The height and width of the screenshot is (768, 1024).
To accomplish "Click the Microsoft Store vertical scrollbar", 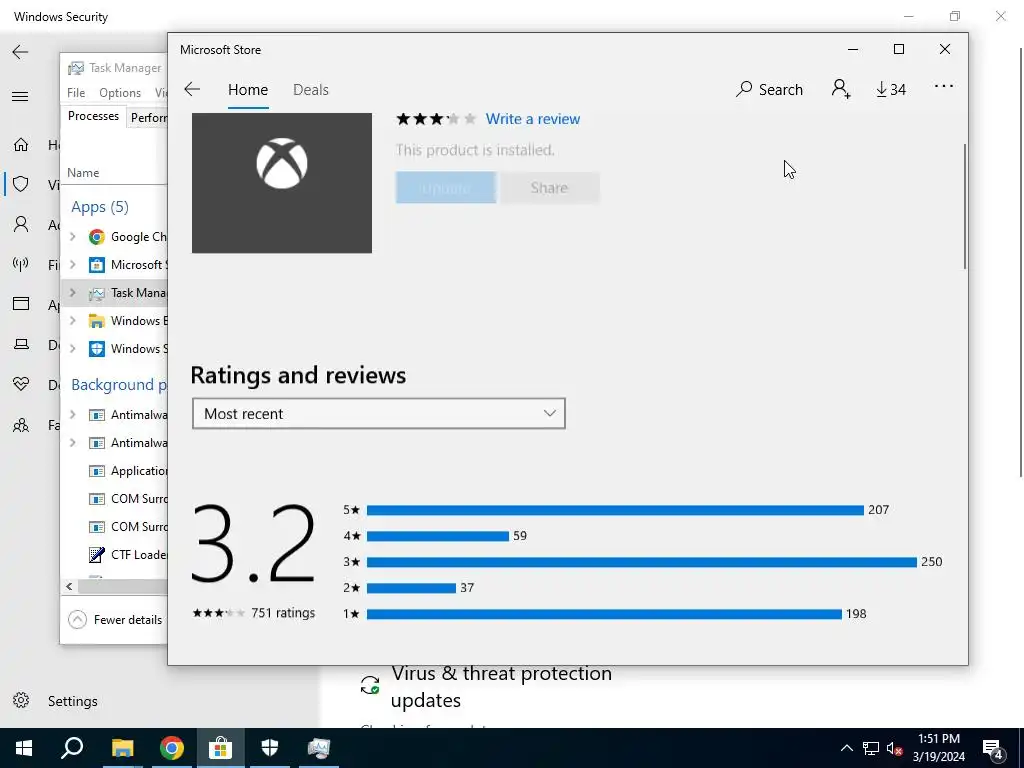I will point(965,206).
